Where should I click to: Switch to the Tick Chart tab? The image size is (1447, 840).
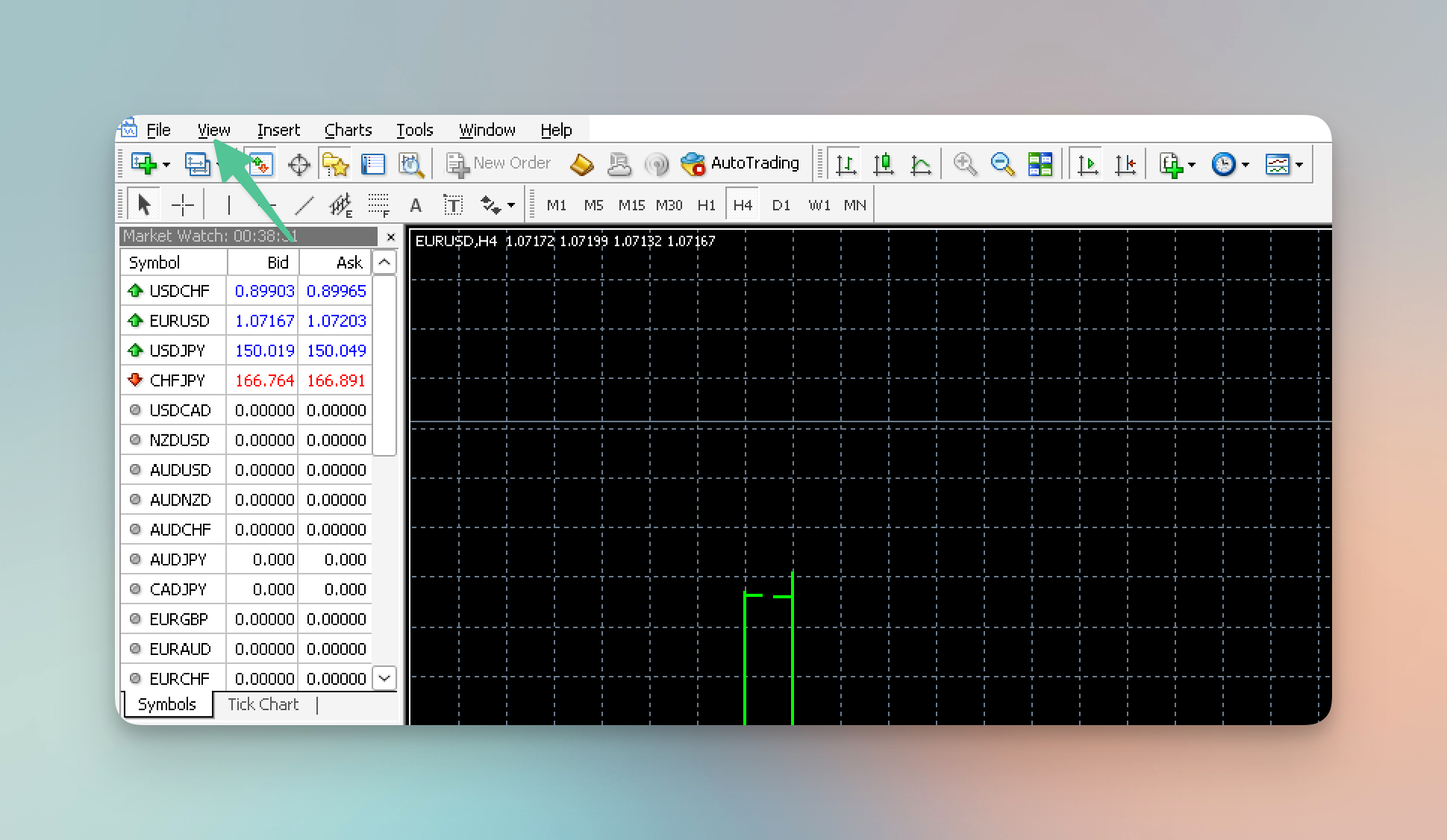263,704
